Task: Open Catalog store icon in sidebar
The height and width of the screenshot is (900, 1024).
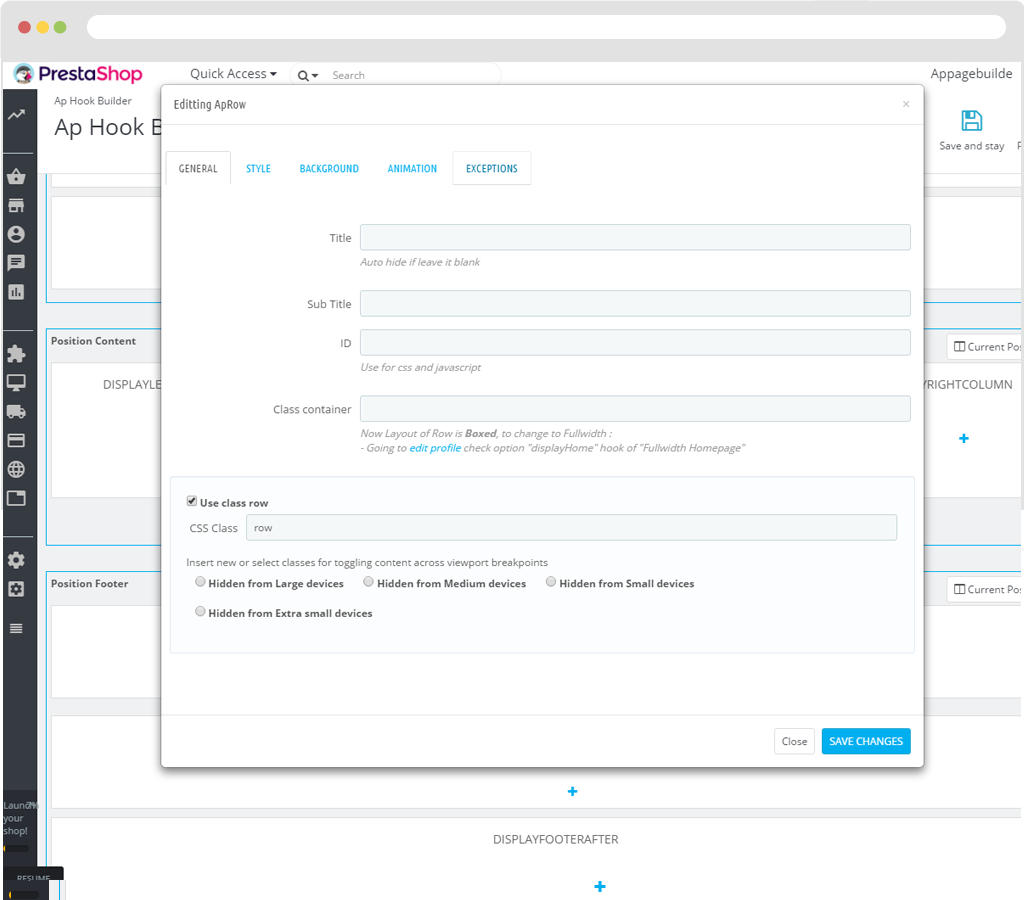Action: (16, 206)
